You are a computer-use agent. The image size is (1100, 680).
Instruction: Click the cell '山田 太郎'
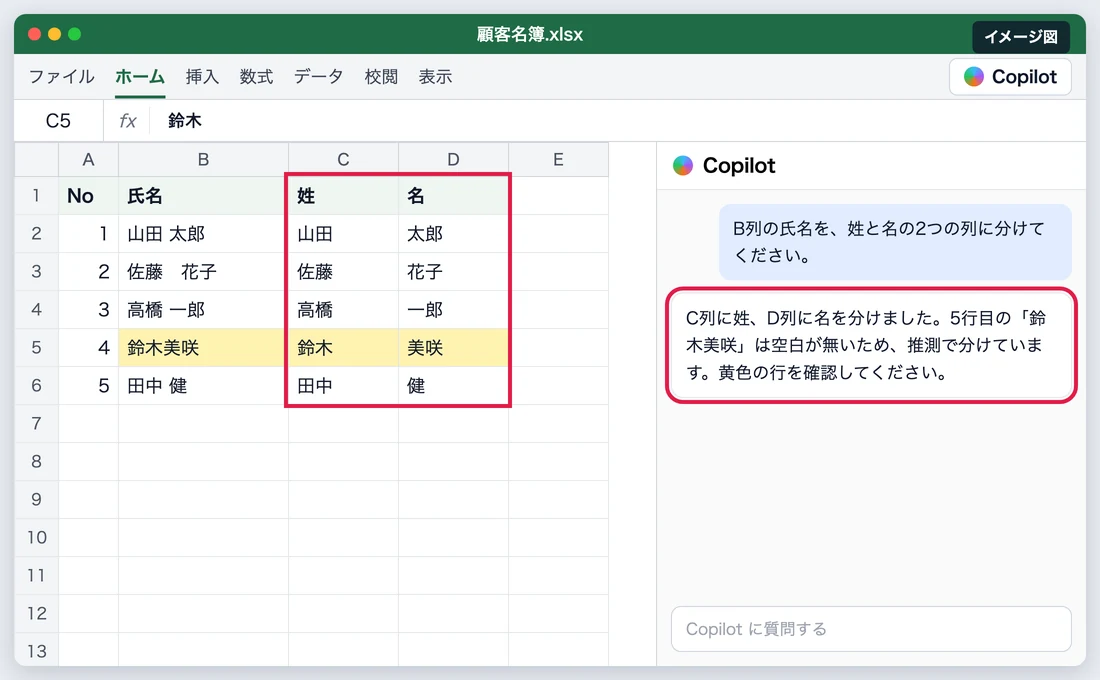[x=203, y=234]
